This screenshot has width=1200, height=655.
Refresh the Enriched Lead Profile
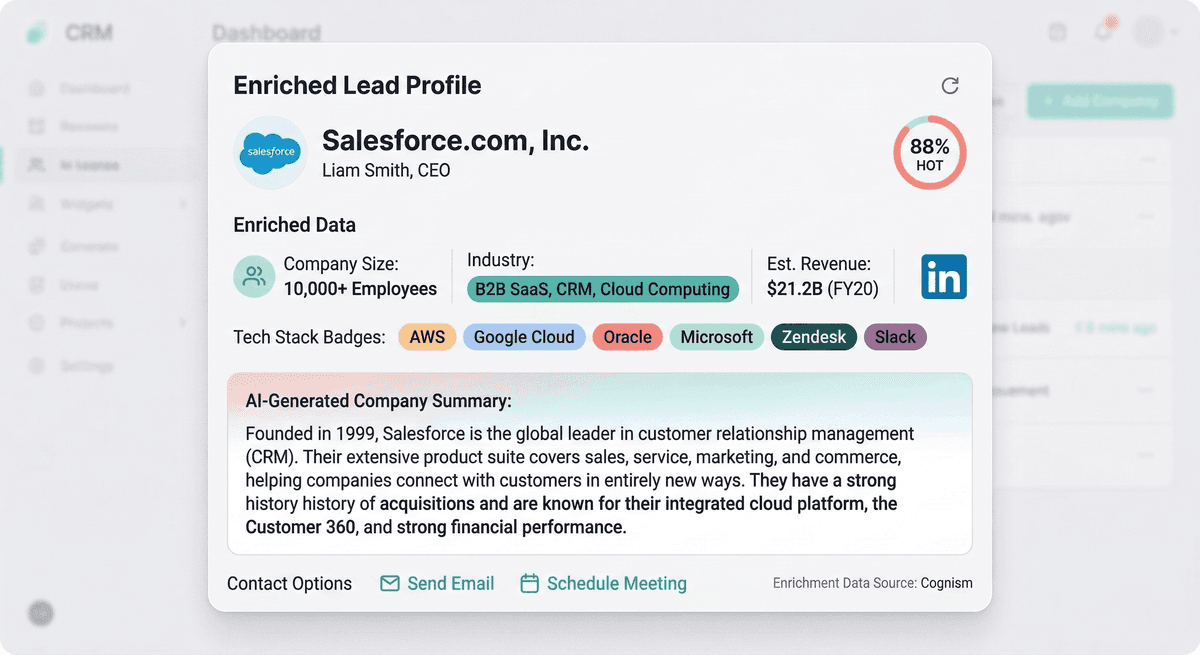click(x=950, y=86)
